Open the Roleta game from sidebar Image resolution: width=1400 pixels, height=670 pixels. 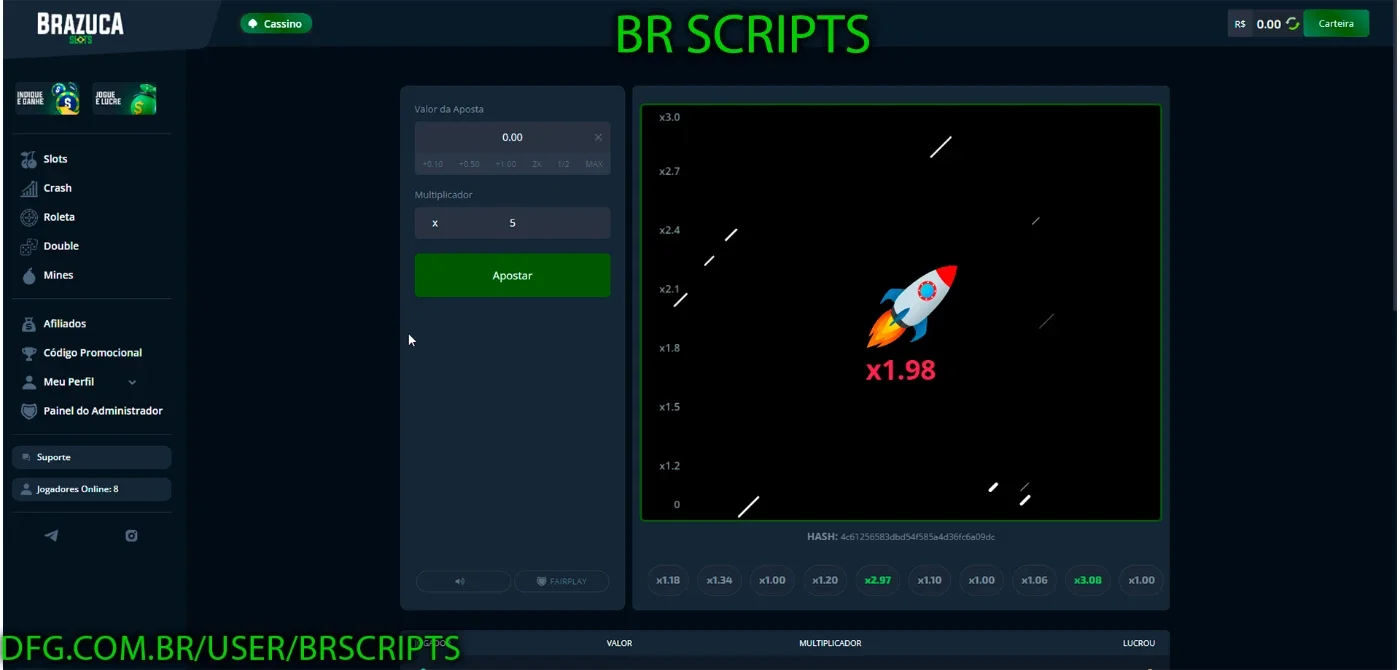(x=48, y=217)
